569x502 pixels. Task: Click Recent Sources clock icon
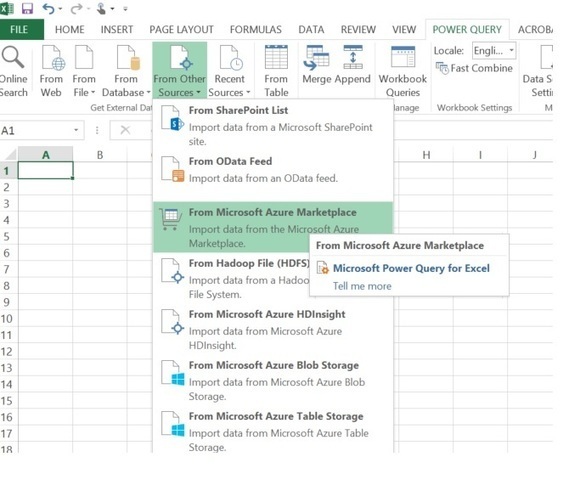click(x=231, y=57)
